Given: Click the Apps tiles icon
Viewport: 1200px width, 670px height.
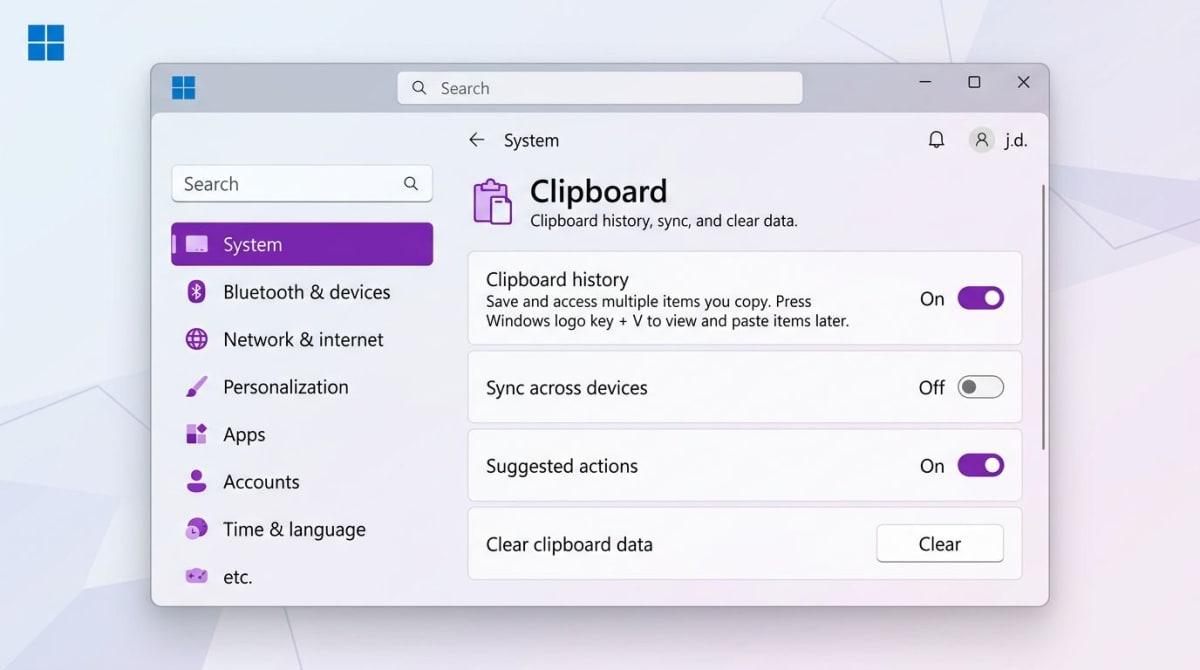Looking at the screenshot, I should click(197, 434).
